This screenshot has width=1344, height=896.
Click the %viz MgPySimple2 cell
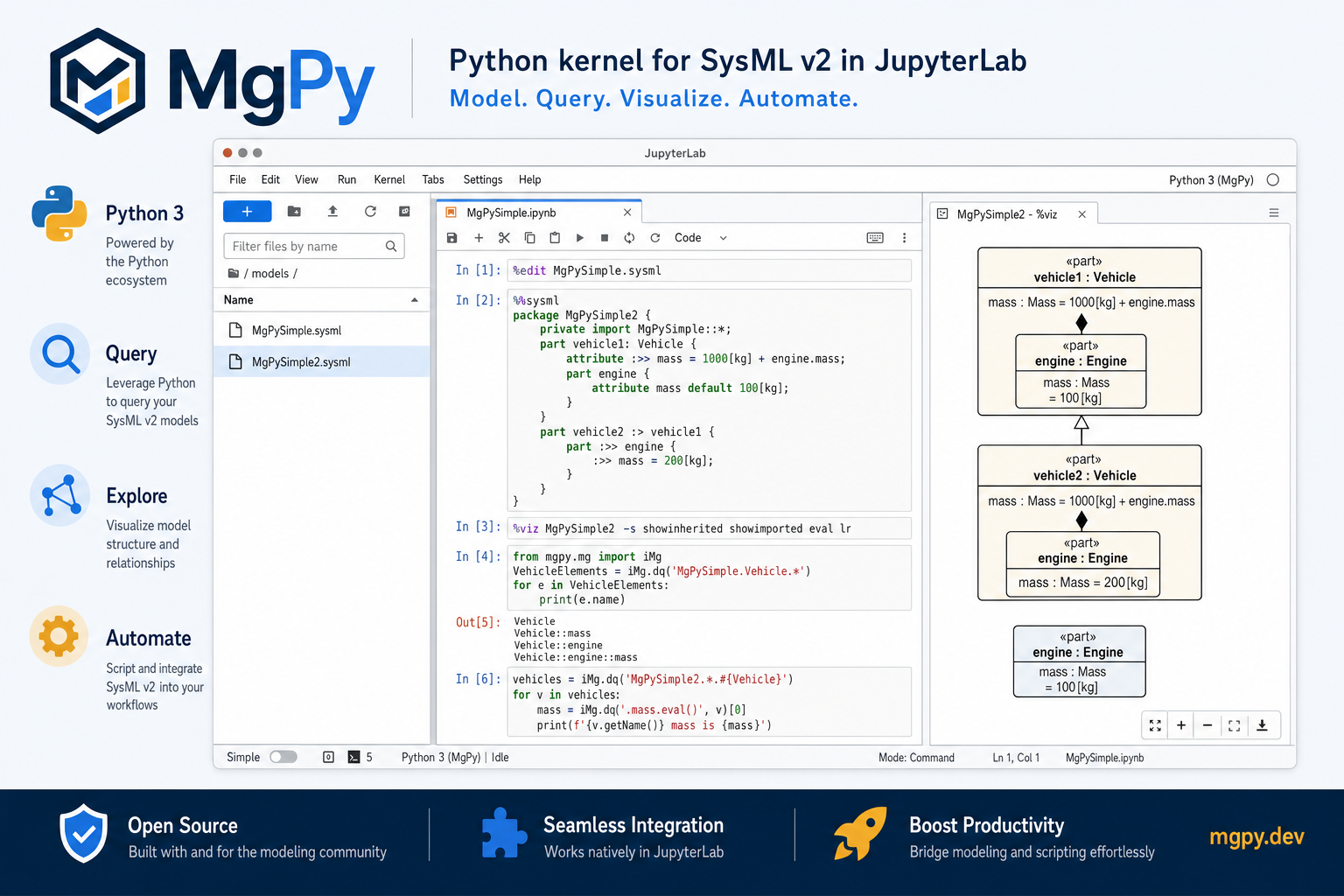coord(710,528)
